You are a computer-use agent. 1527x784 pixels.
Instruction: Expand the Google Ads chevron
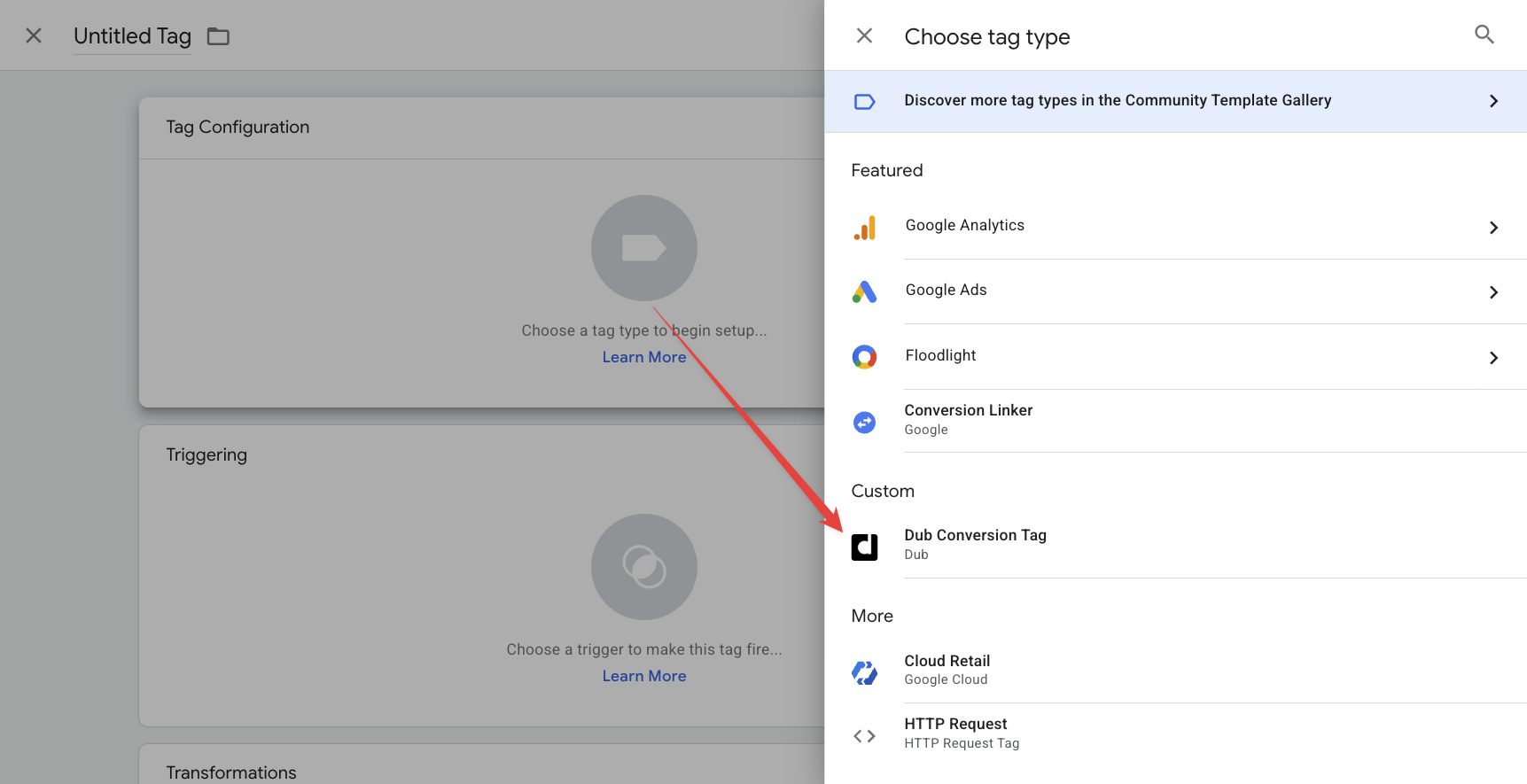[x=1493, y=292]
